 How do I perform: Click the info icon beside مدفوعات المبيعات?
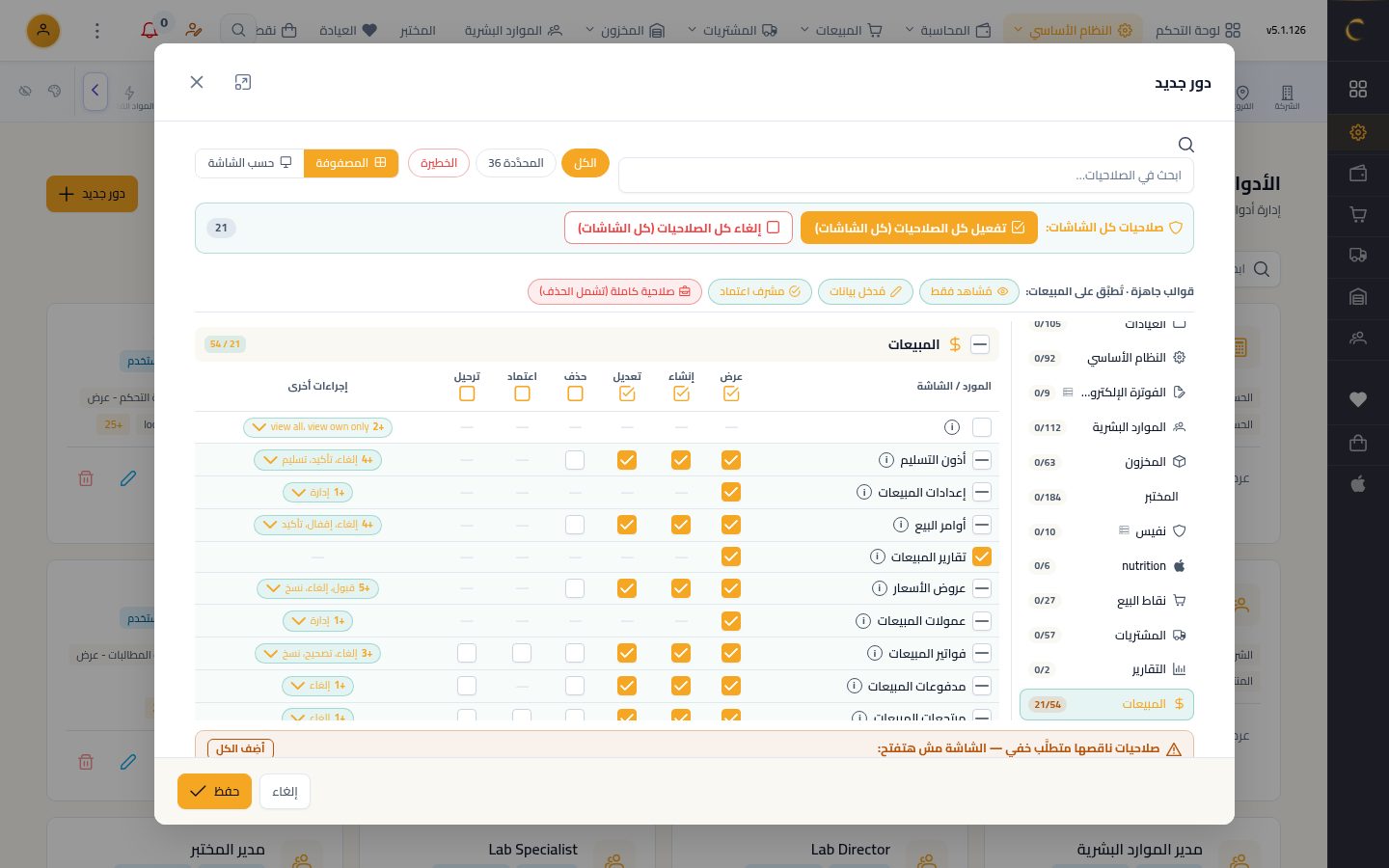[x=855, y=686]
